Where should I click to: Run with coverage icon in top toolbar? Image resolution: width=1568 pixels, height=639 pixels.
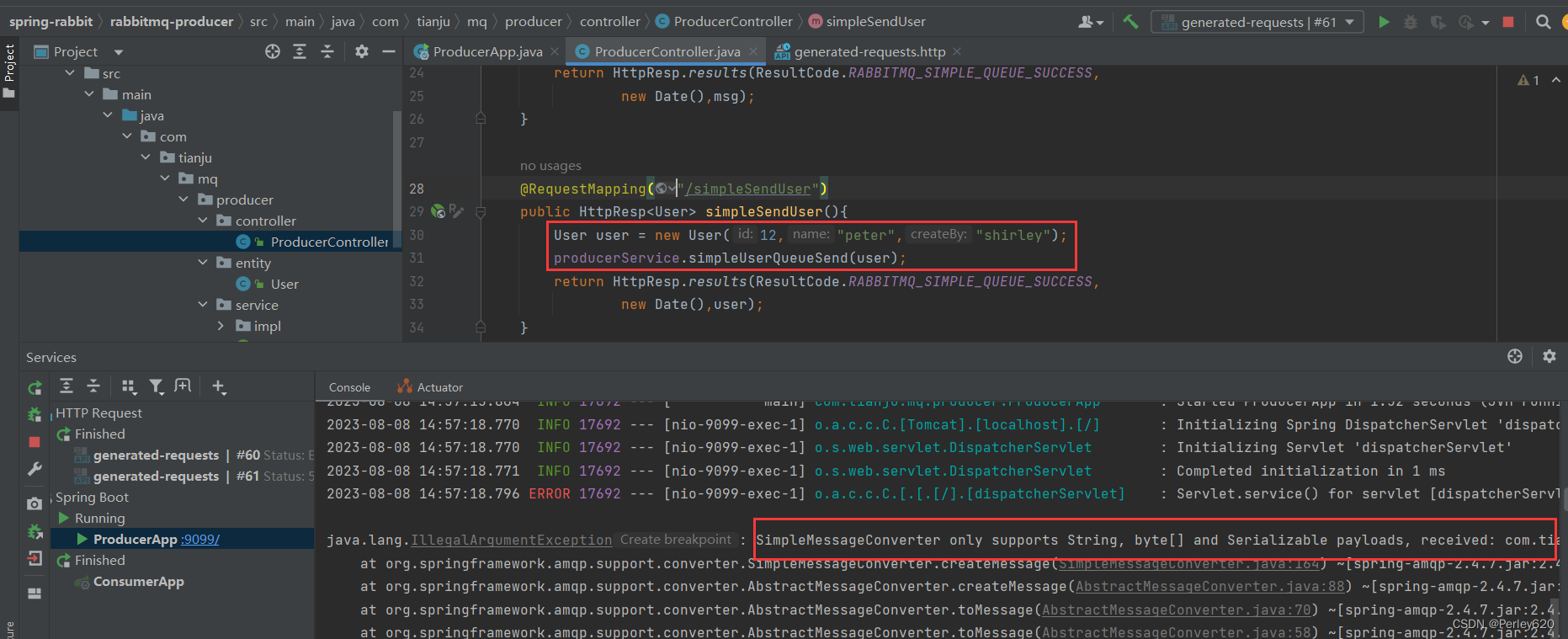(x=1438, y=22)
